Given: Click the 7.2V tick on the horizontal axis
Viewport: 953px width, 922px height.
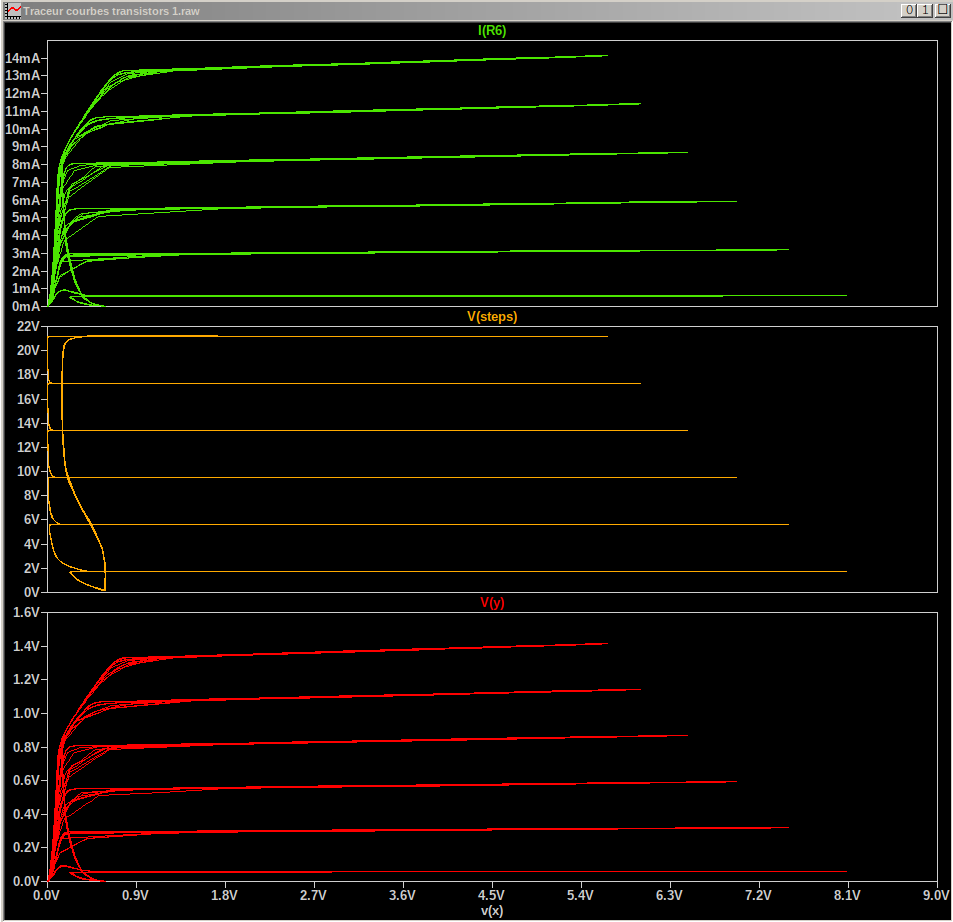Looking at the screenshot, I should pos(758,895).
